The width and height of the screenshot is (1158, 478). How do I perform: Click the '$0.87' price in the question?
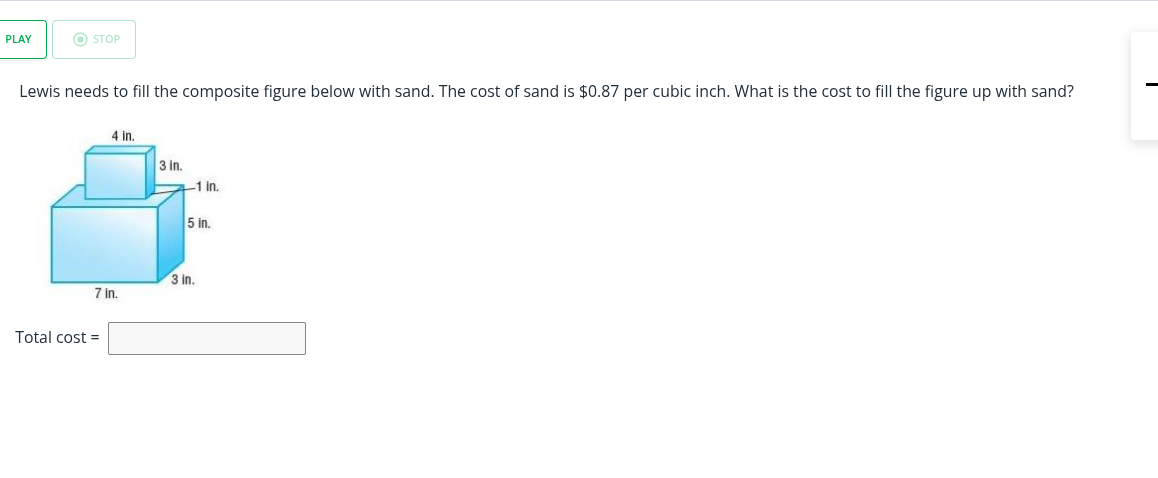tap(600, 91)
